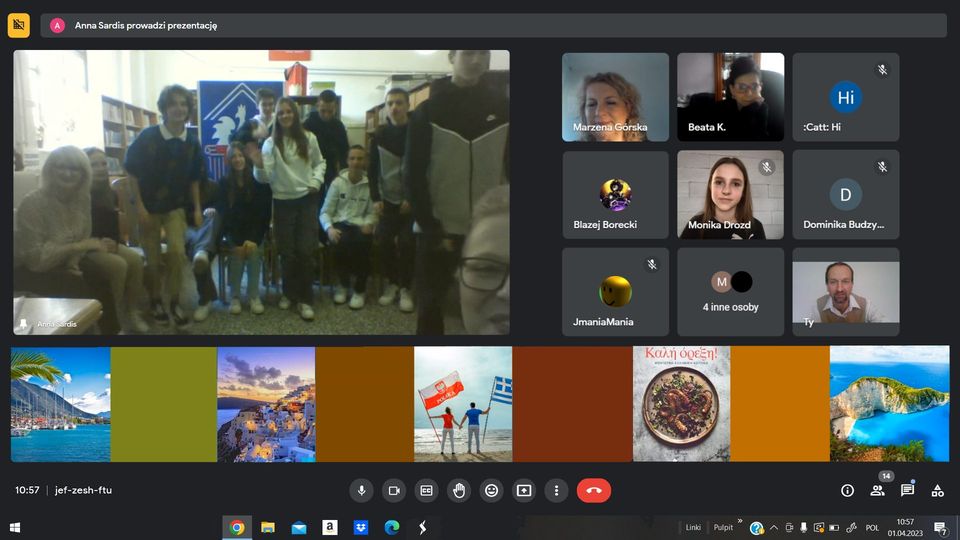Click the stop-presentation icon at top left
Image resolution: width=960 pixels, height=540 pixels.
19,25
